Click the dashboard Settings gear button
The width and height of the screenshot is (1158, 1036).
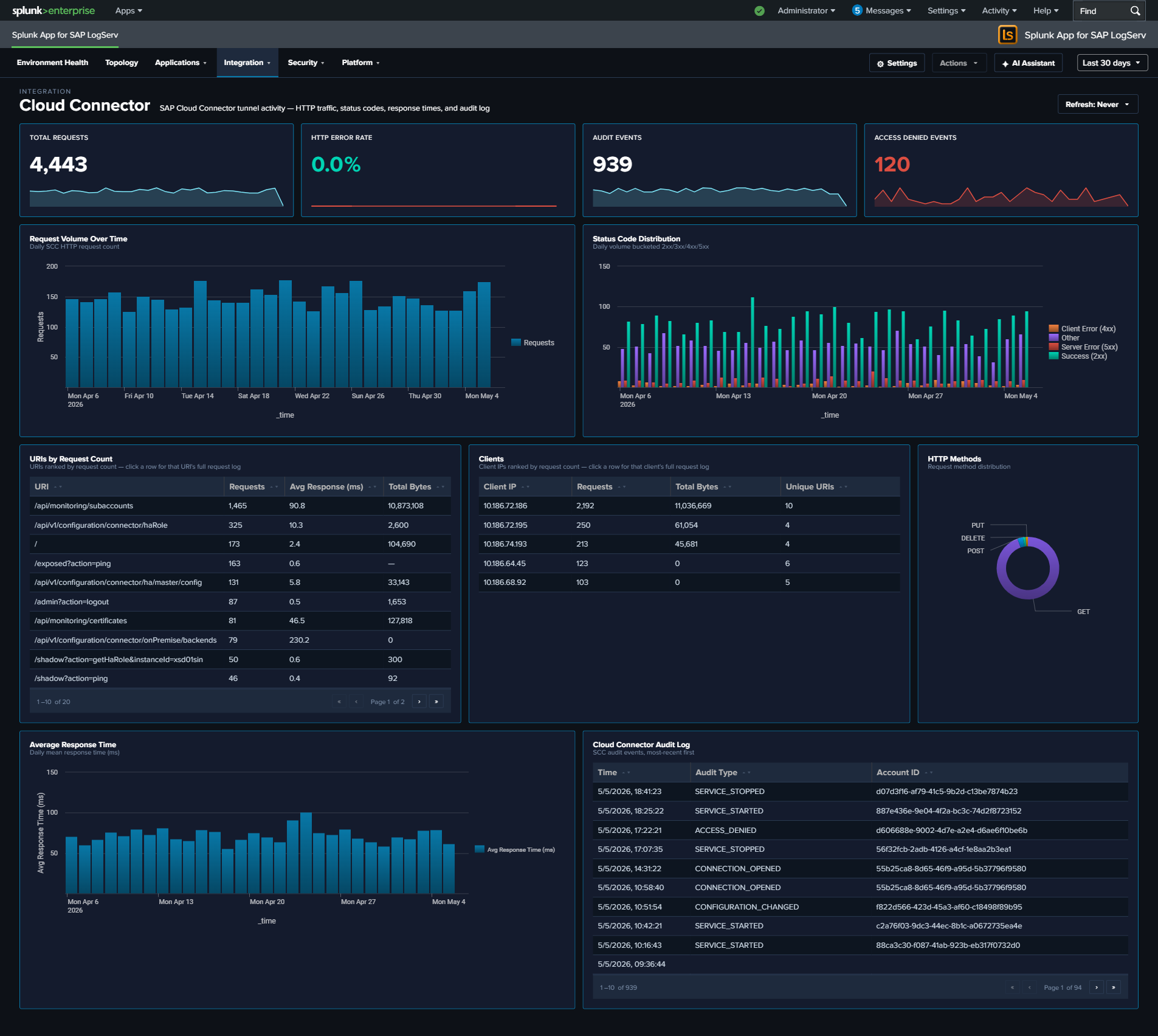coord(897,63)
